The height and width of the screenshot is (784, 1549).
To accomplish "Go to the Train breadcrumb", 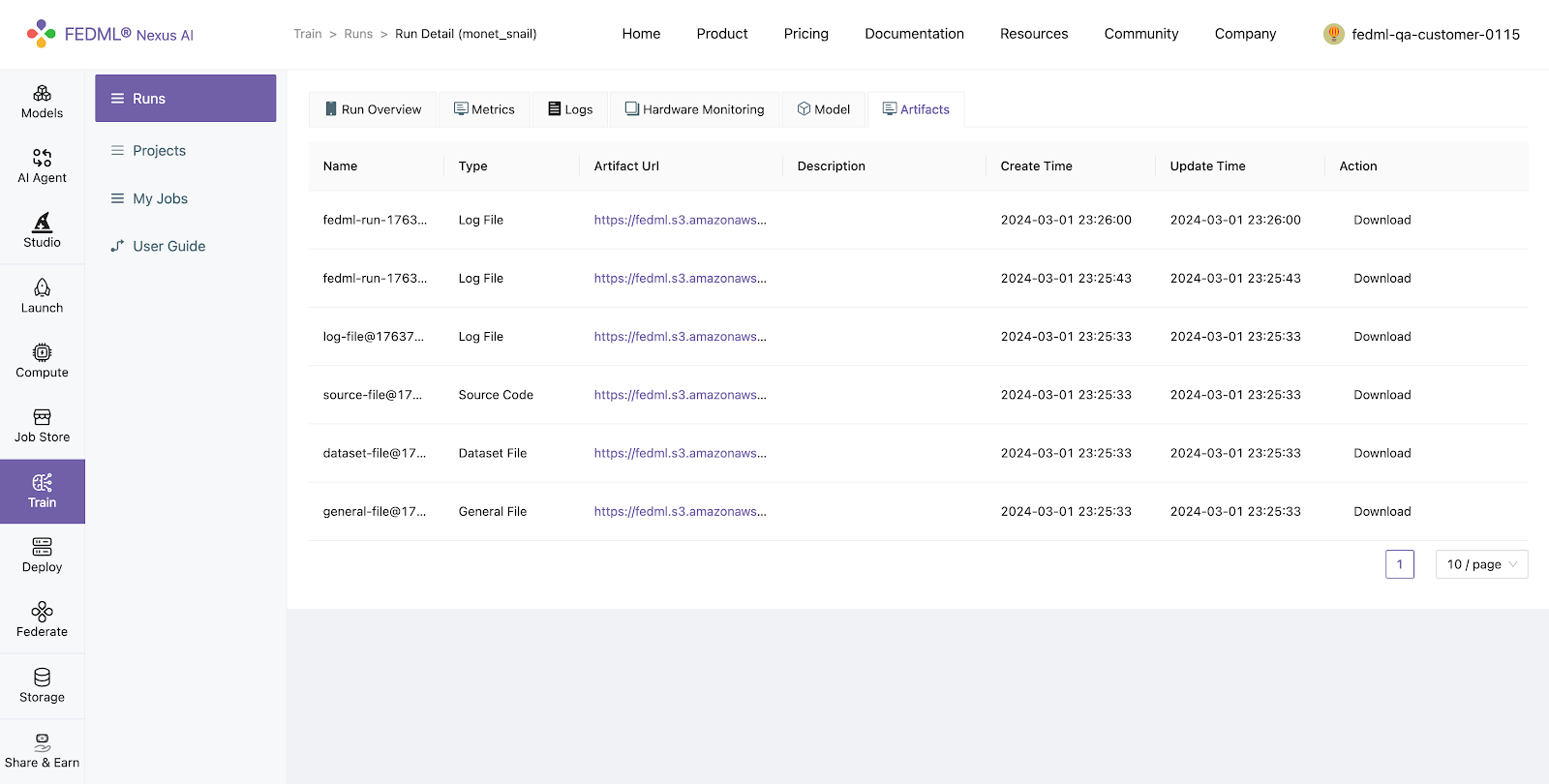I will [x=308, y=34].
